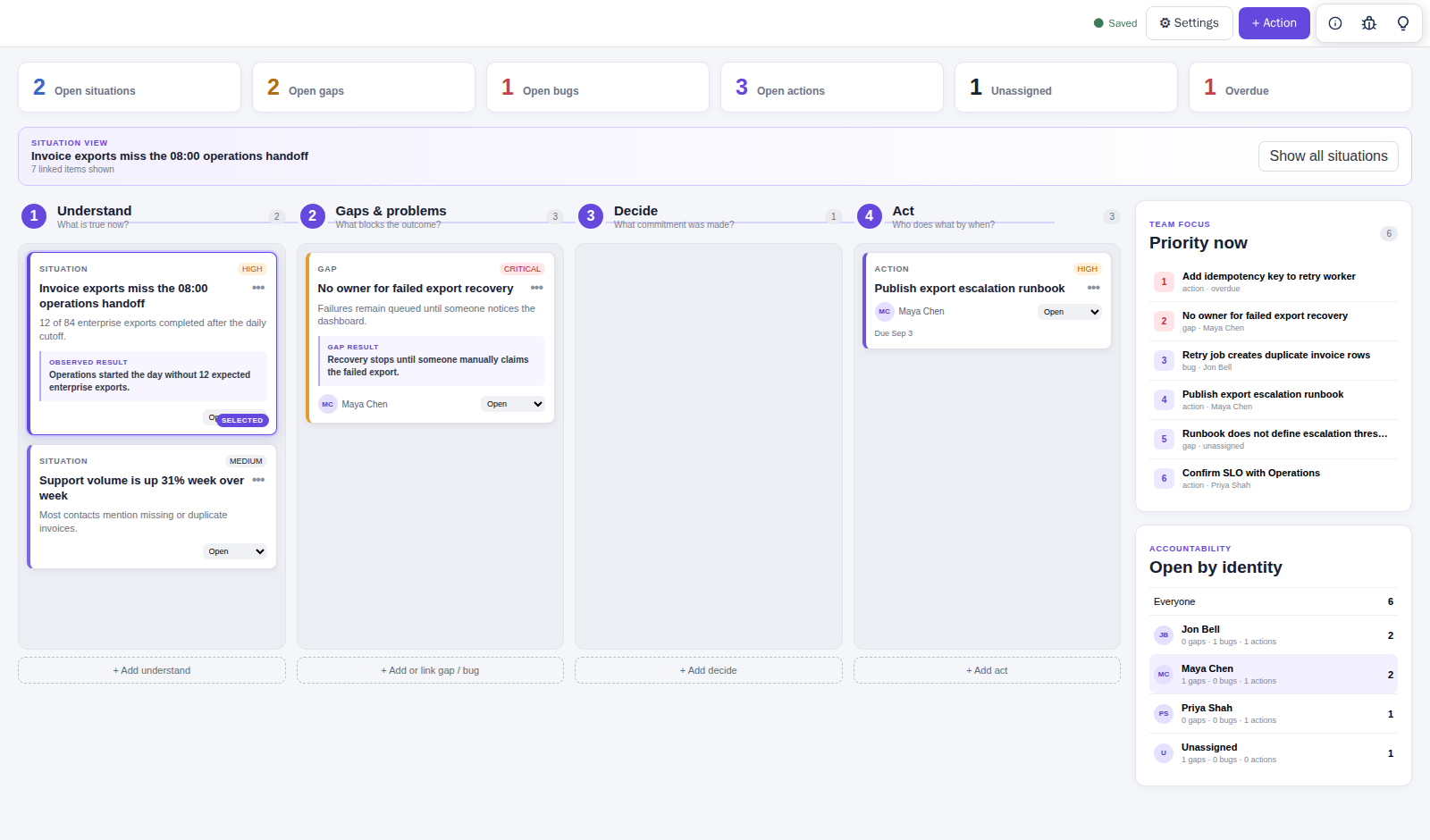Click the lightbulb ideas icon
1430x840 pixels.
point(1403,23)
